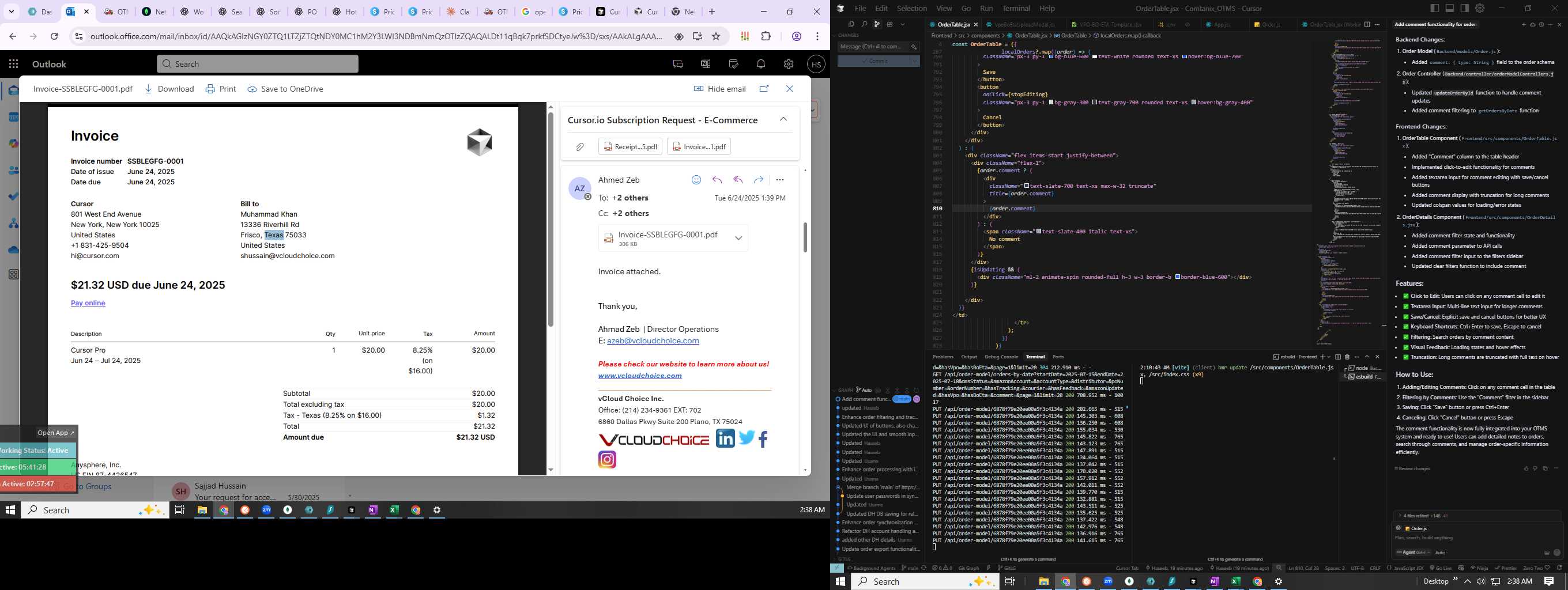Image resolution: width=1568 pixels, height=590 pixels.
Task: Open Windows Start button on right taskbar
Action: click(840, 581)
